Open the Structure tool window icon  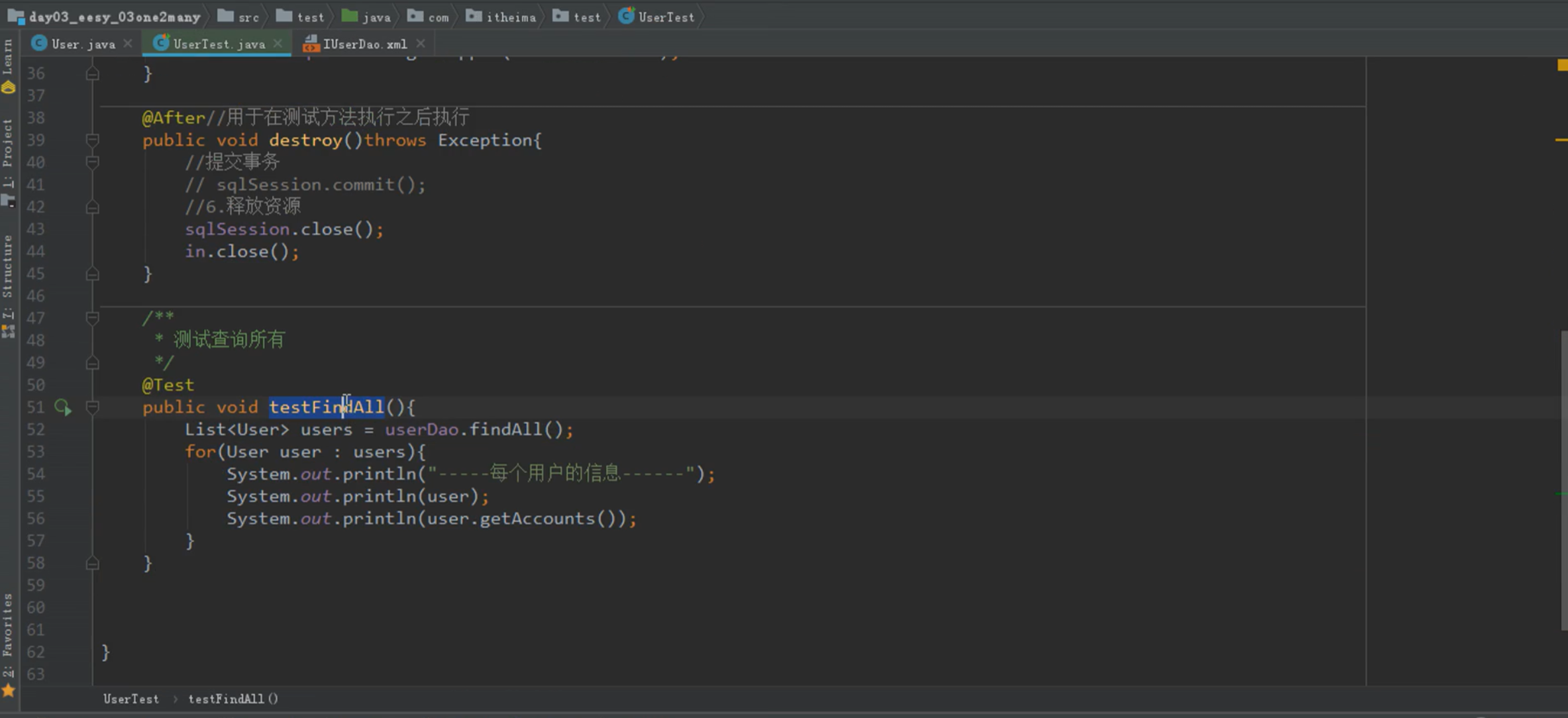click(8, 331)
